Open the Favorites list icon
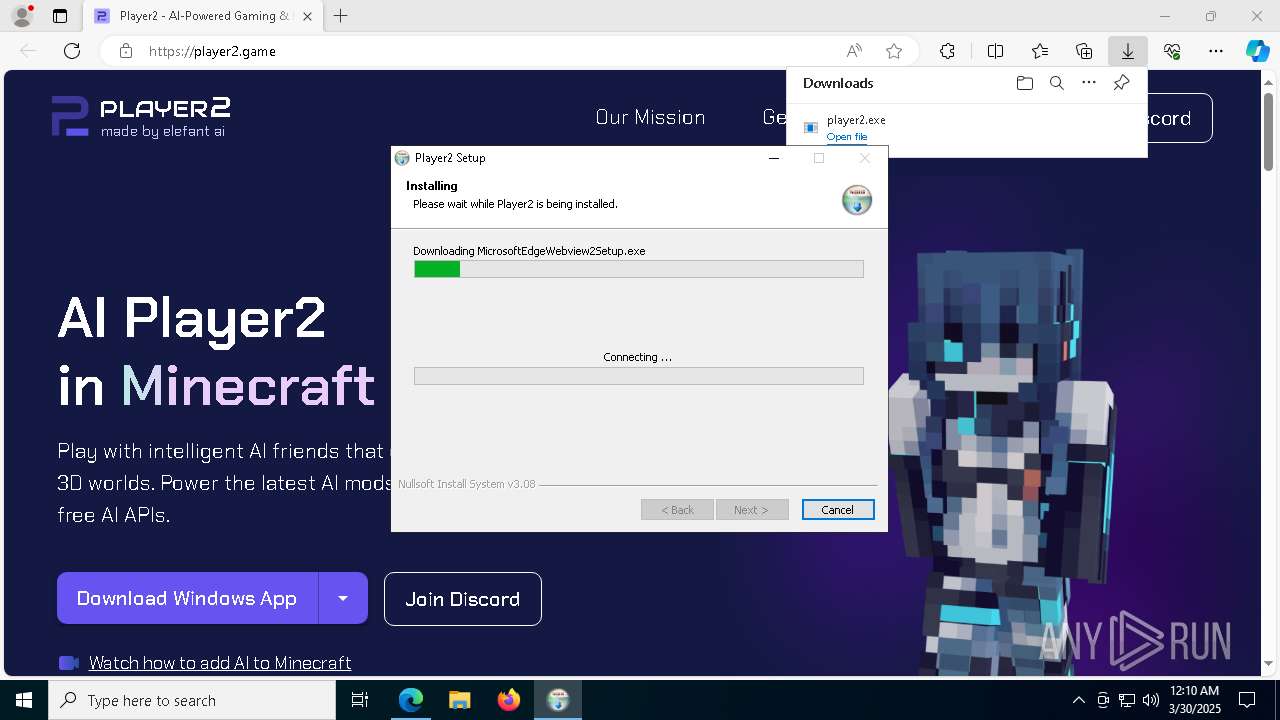Image resolution: width=1280 pixels, height=720 pixels. (1040, 51)
